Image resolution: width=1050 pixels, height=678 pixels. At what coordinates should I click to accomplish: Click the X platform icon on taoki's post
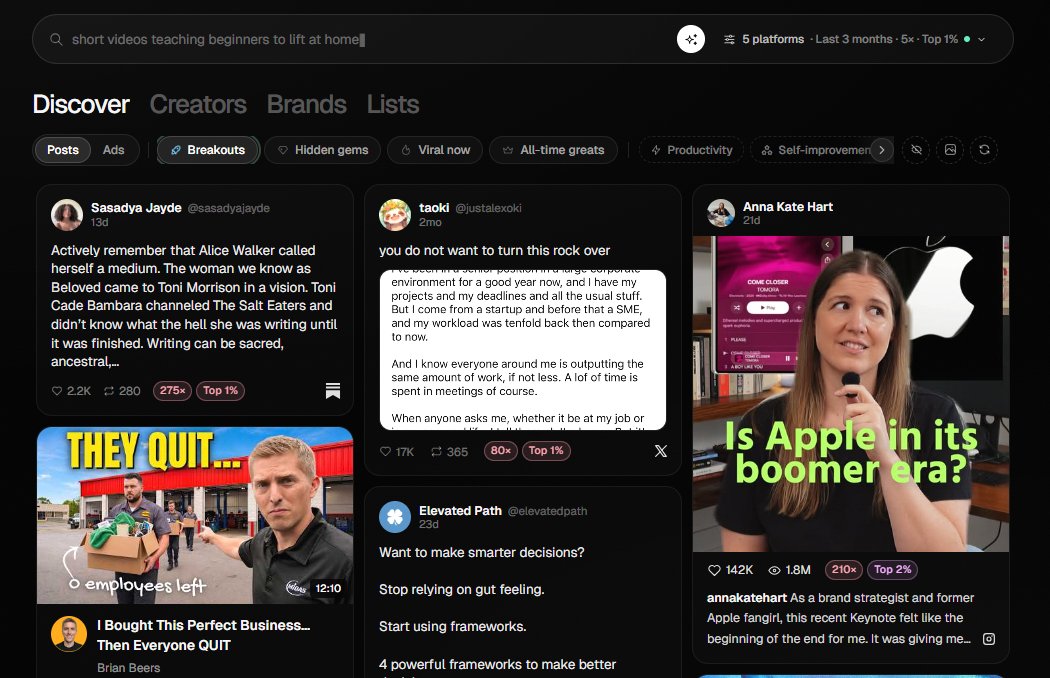pyautogui.click(x=661, y=451)
